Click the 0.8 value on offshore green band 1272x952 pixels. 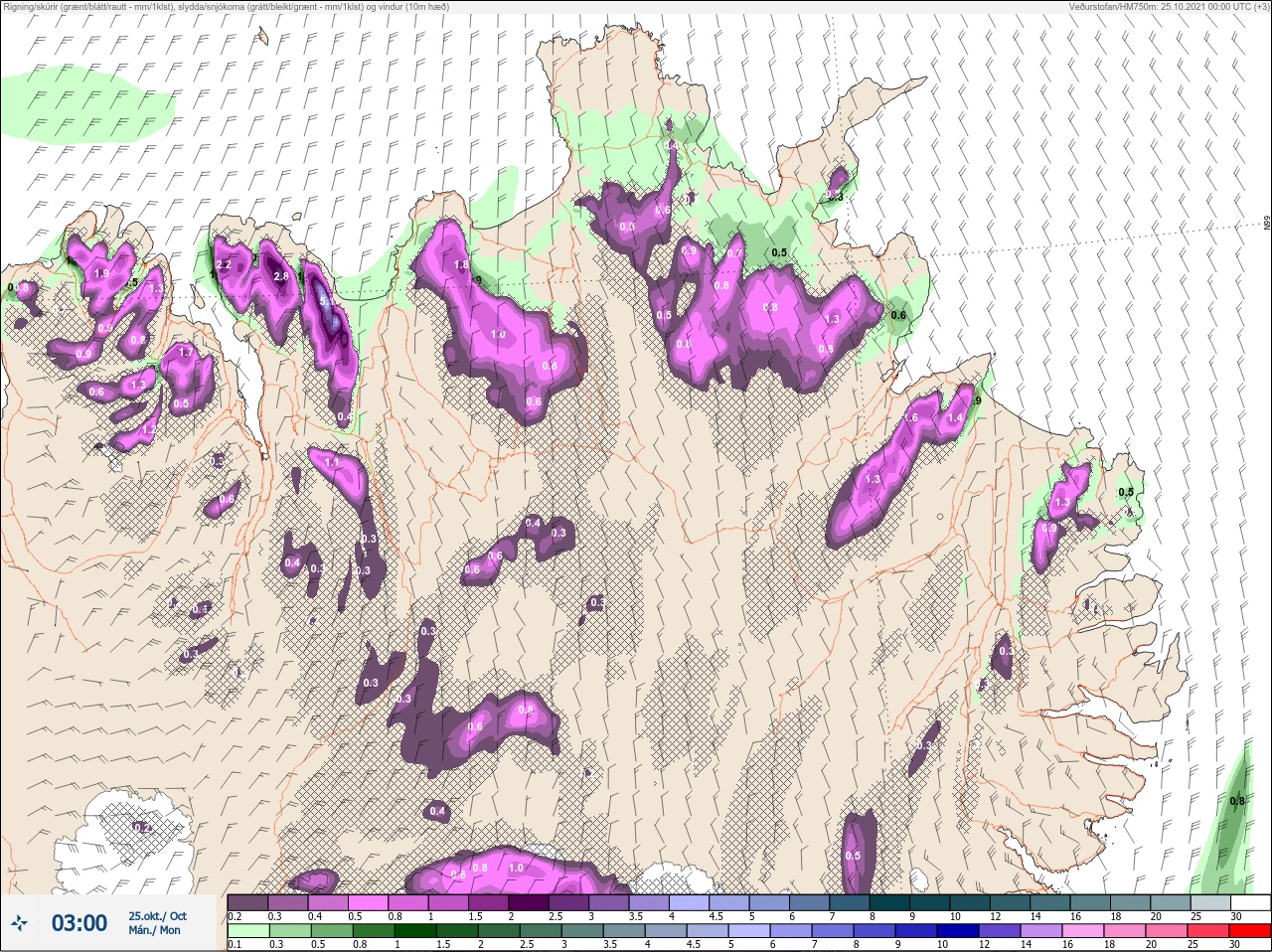coord(1238,801)
